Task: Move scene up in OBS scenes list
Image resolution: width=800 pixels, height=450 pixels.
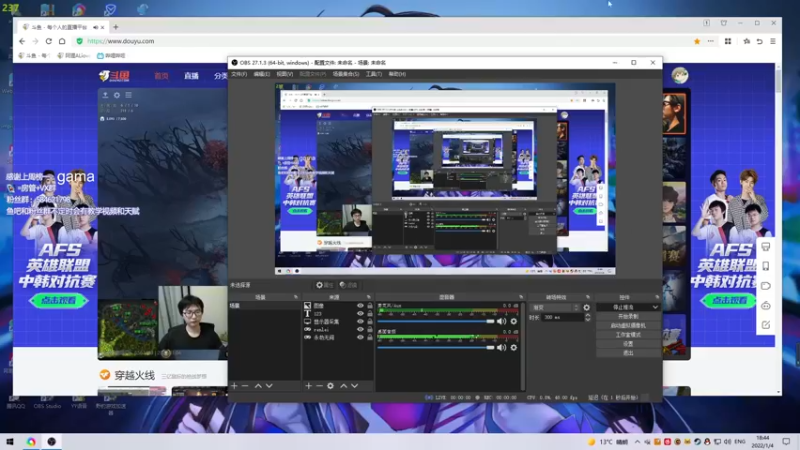Action: click(x=258, y=386)
